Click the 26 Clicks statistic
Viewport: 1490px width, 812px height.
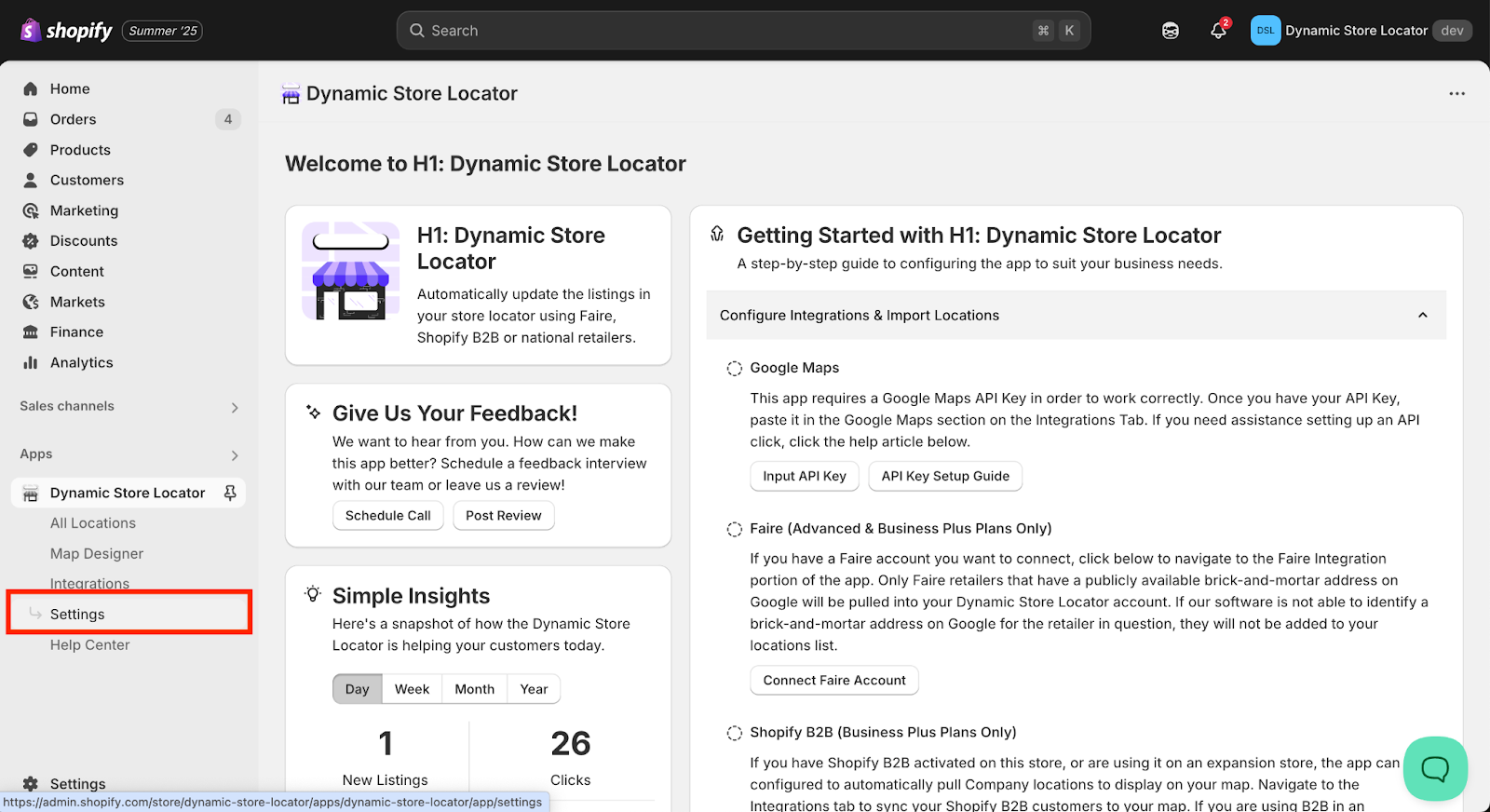pyautogui.click(x=570, y=759)
